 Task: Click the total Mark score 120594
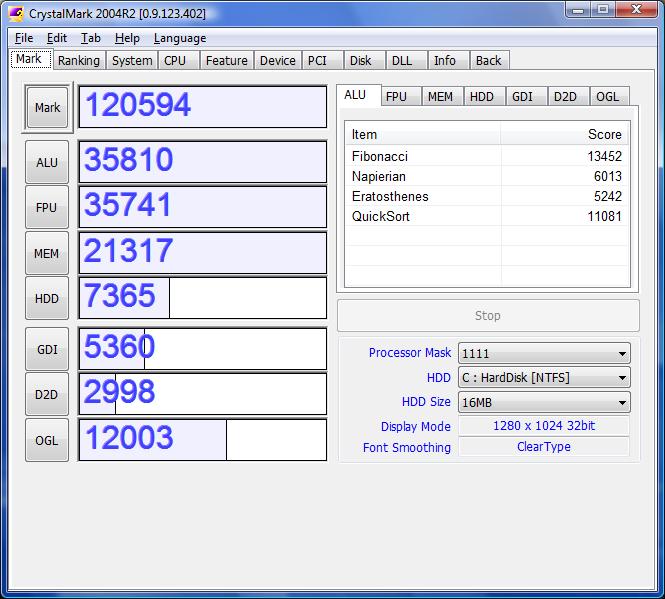tap(203, 106)
